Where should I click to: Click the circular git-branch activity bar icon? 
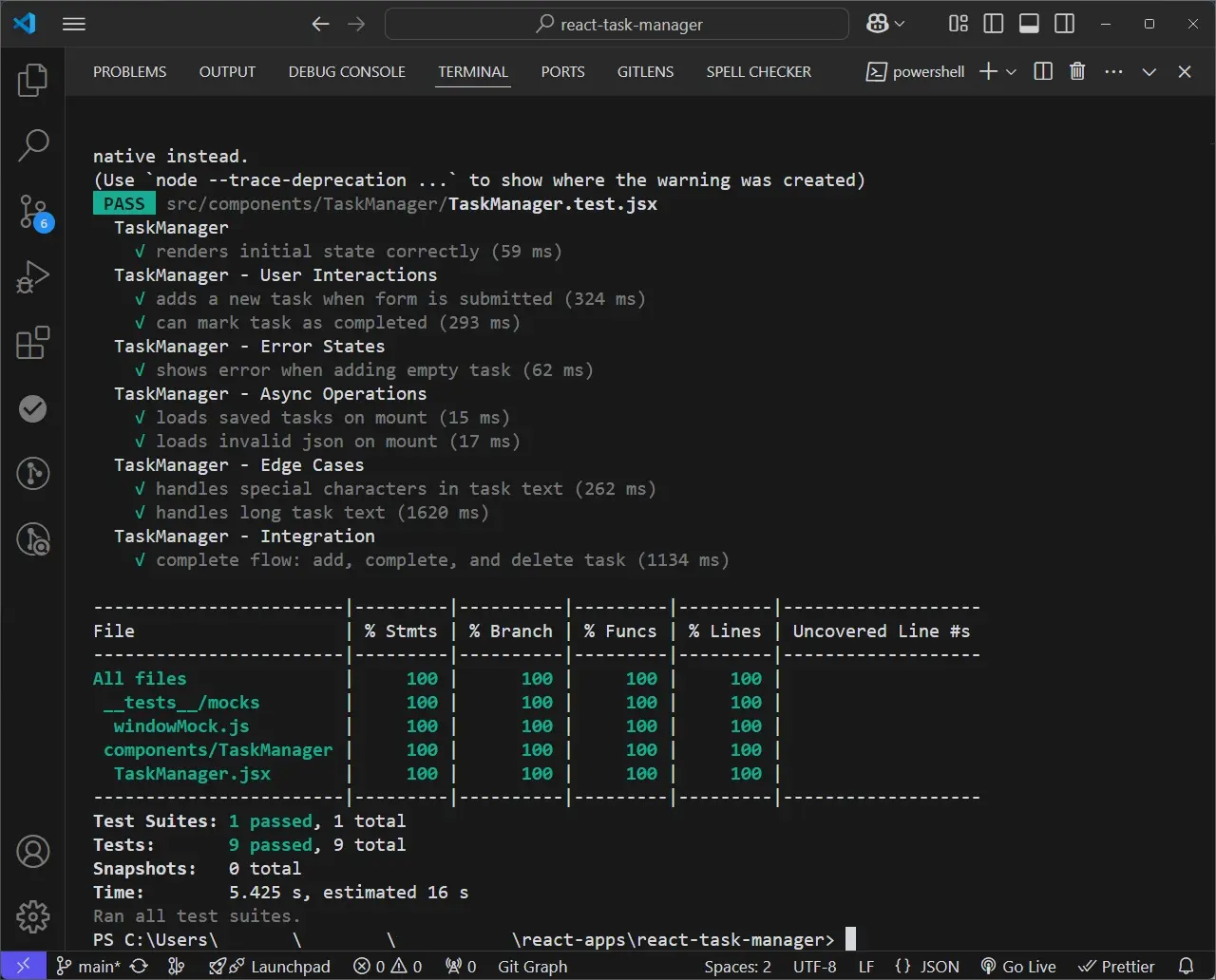(33, 473)
